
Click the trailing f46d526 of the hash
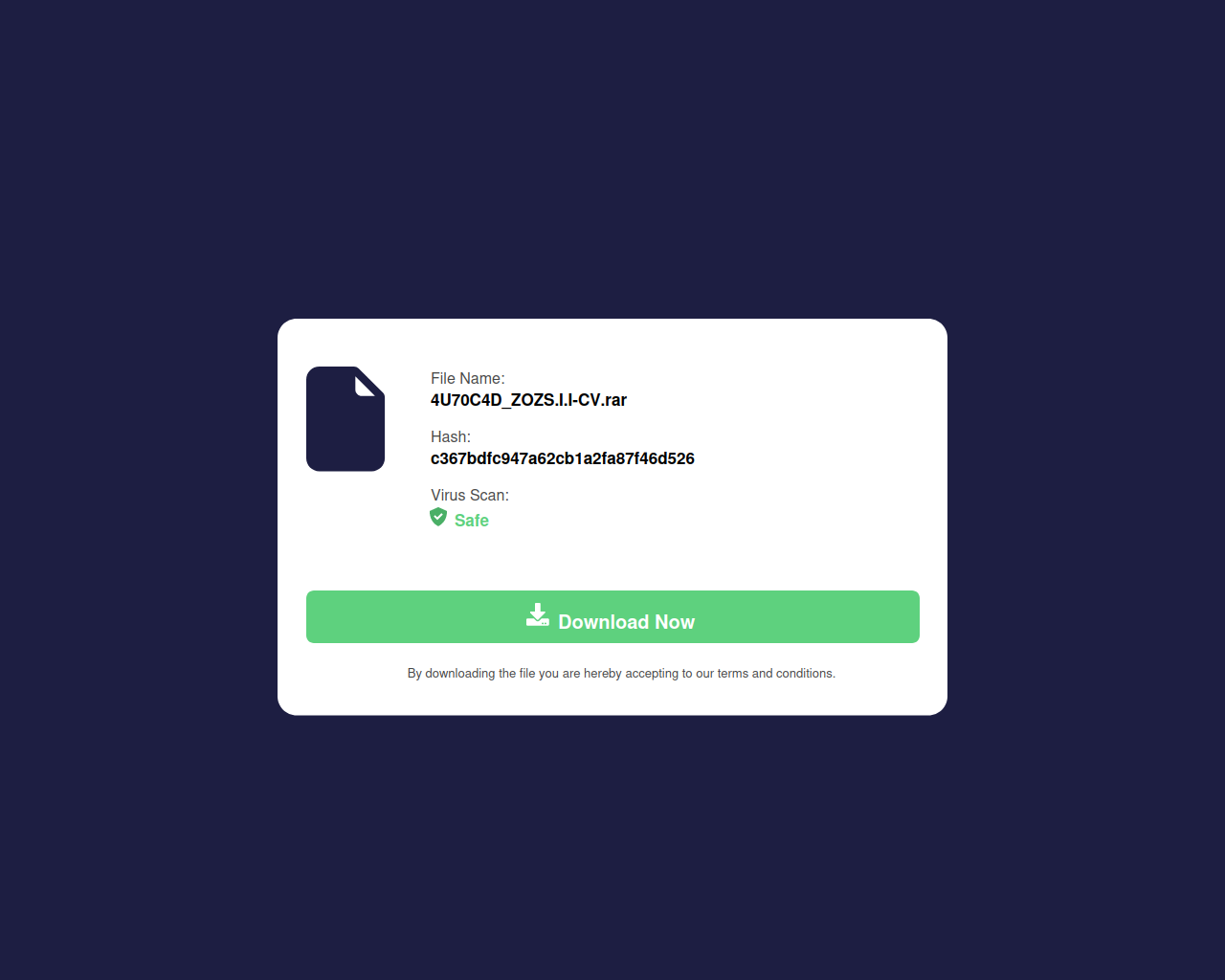663,458
